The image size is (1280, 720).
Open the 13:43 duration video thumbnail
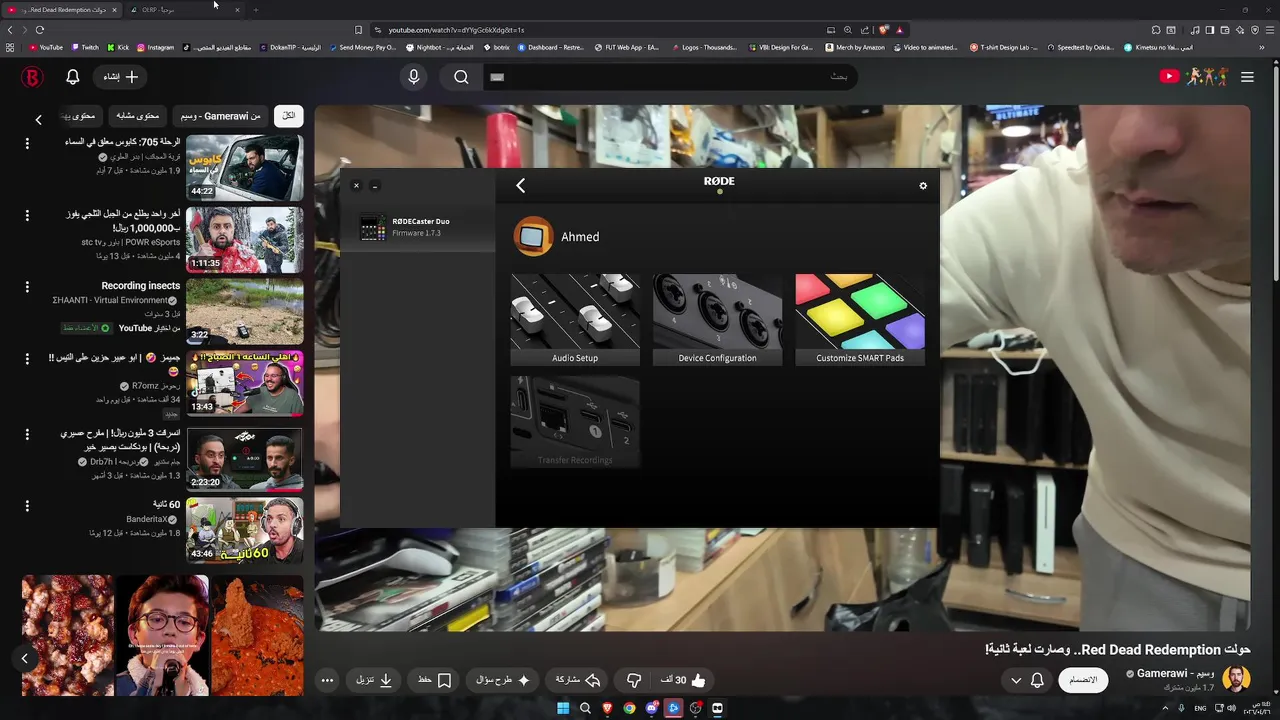click(x=244, y=383)
